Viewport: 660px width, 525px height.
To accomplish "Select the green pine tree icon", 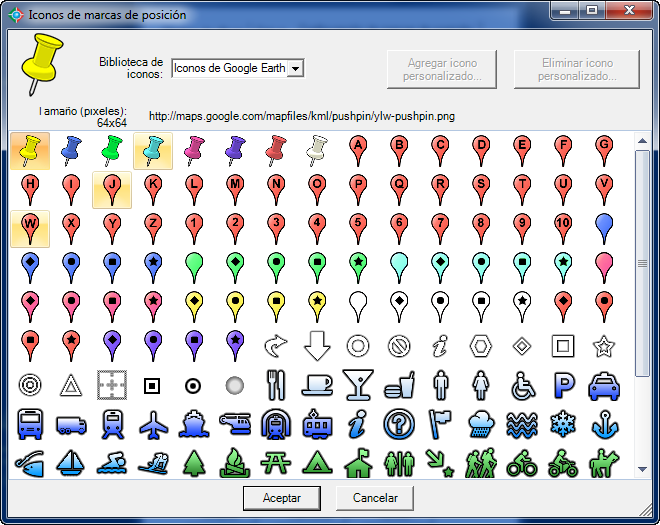I will 194,463.
